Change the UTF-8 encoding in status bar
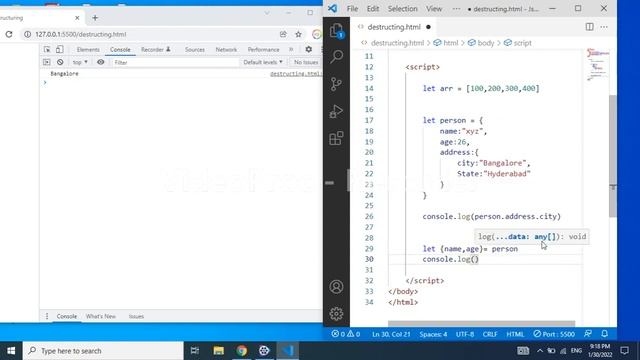 465,334
